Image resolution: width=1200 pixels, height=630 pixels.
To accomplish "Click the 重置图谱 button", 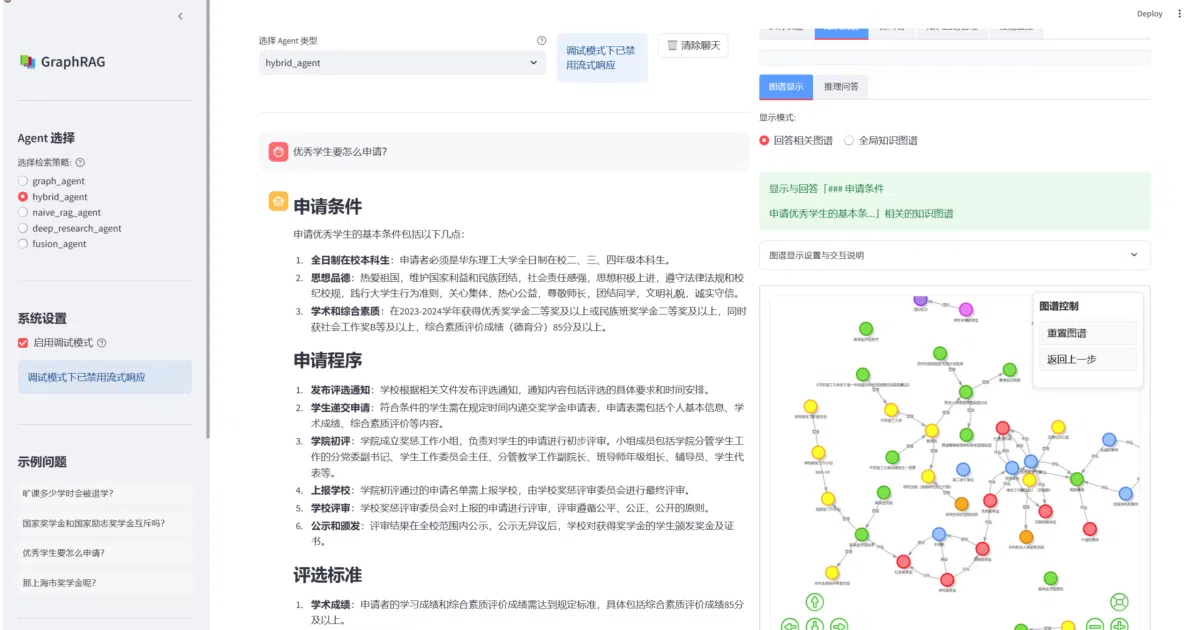I will (1087, 333).
